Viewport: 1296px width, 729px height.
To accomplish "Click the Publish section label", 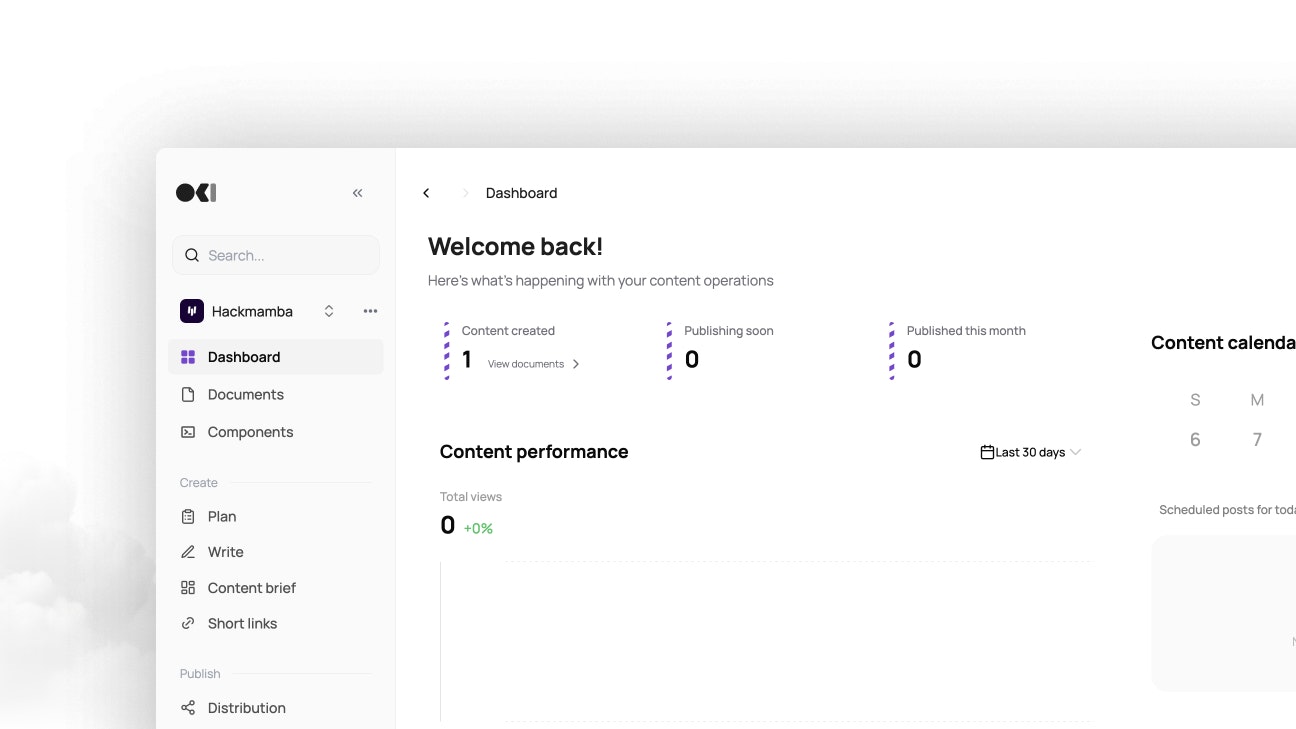I will tap(200, 674).
